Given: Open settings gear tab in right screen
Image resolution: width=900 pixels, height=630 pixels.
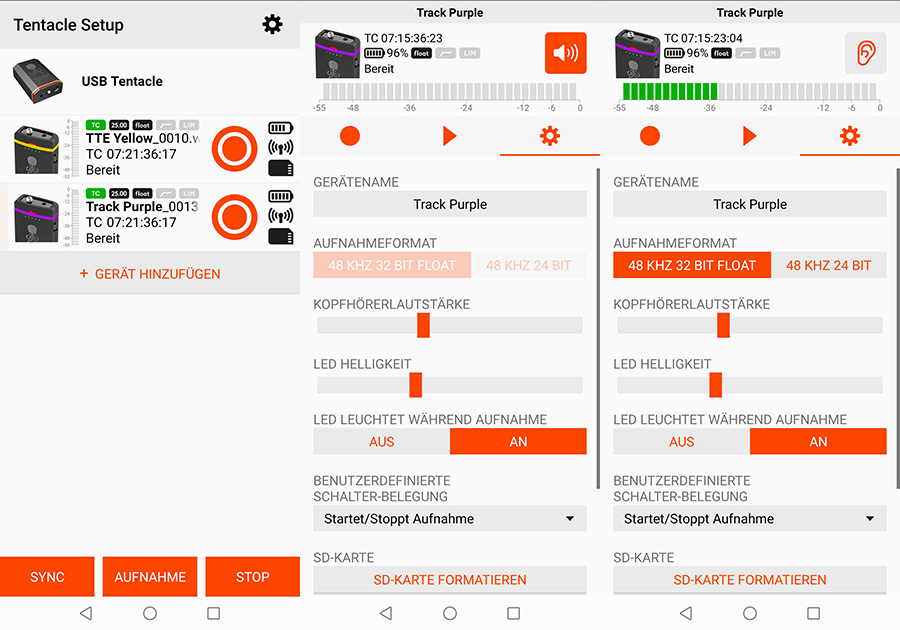Looking at the screenshot, I should point(849,136).
